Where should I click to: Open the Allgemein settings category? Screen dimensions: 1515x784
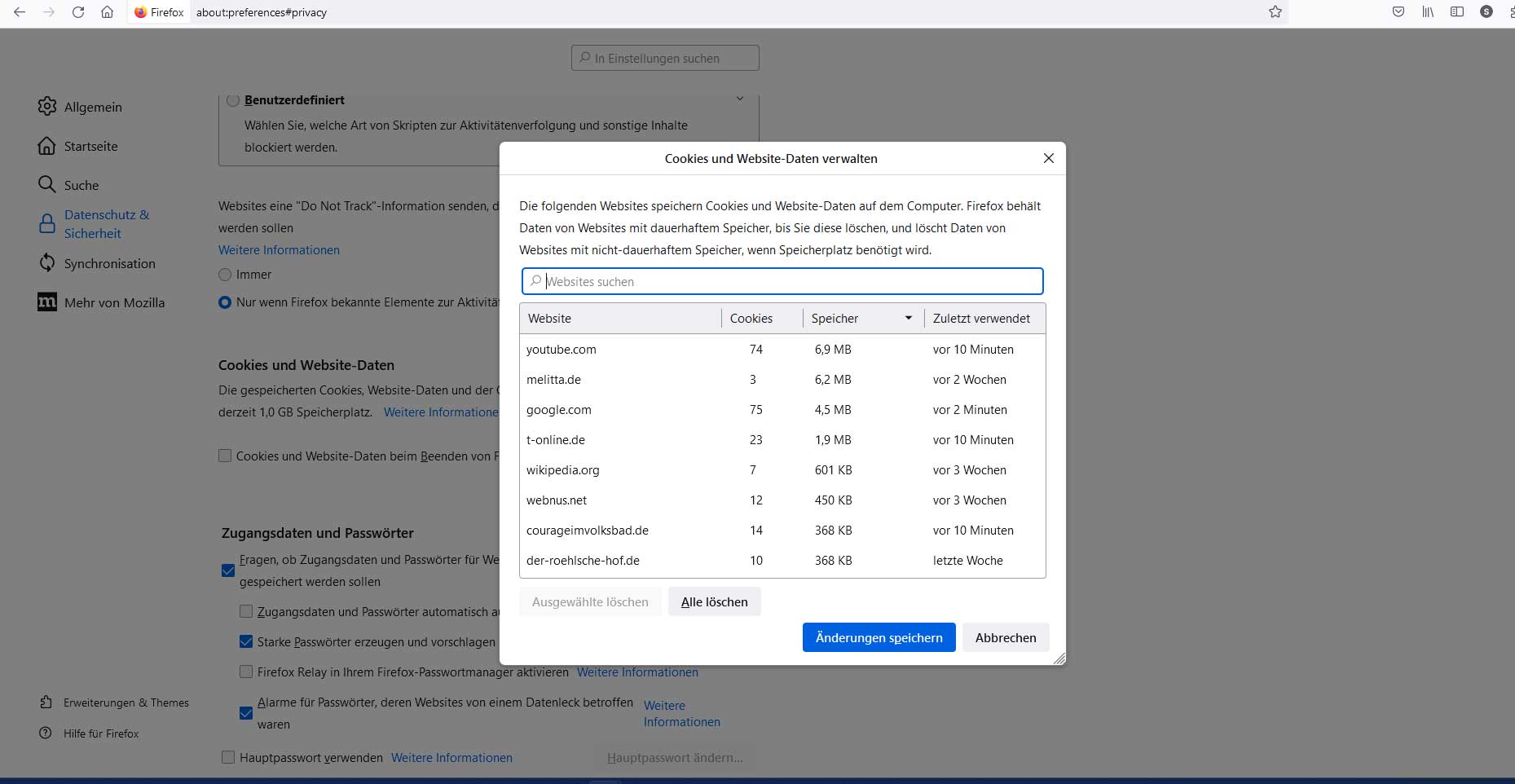[x=93, y=107]
